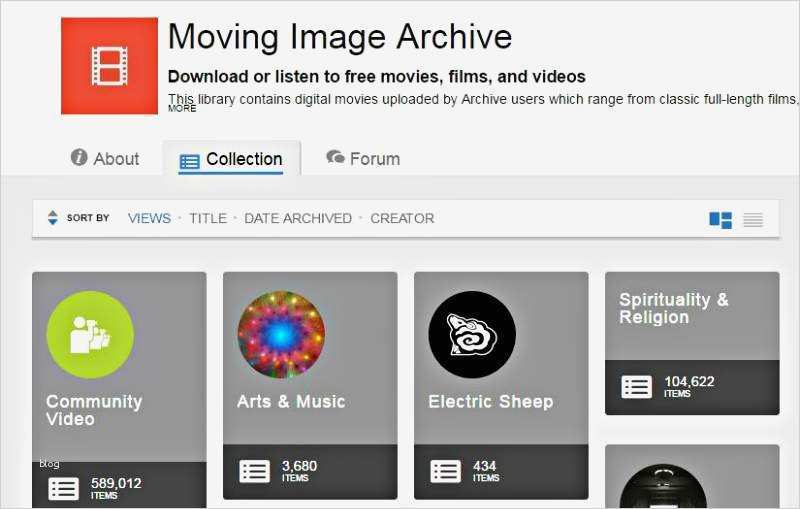Switch to tile grid view
The image size is (800, 509).
tap(720, 220)
